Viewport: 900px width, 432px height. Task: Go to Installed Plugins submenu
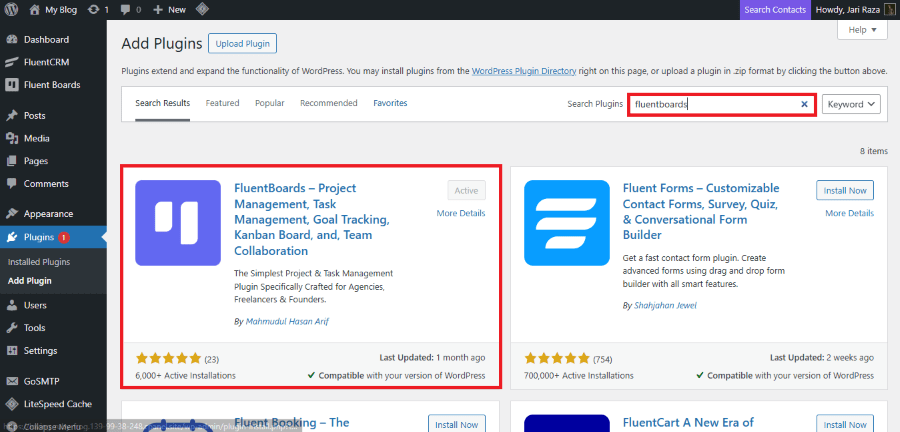click(39, 262)
